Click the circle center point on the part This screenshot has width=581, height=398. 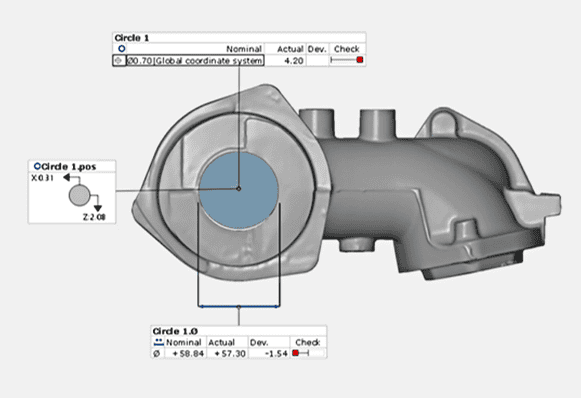239,189
